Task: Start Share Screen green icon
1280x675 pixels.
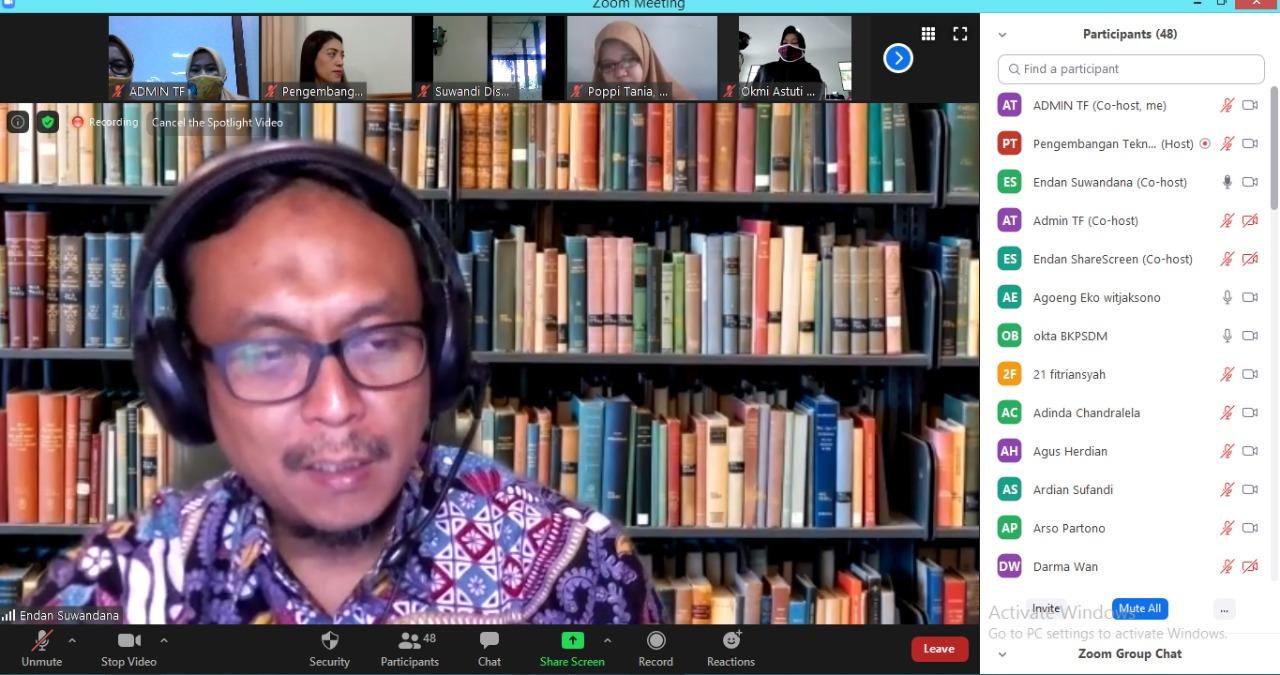Action: coord(572,640)
